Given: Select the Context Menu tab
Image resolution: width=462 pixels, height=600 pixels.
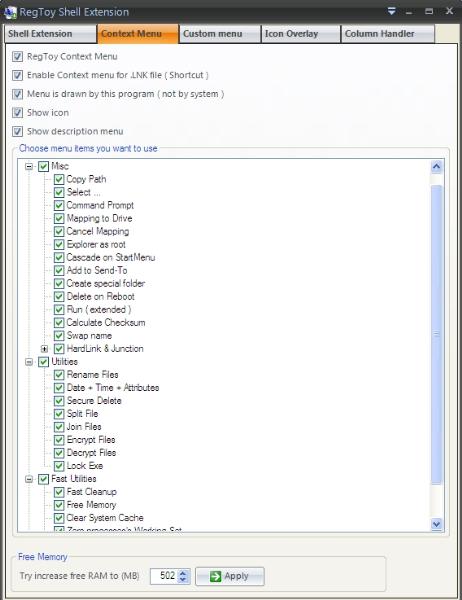Looking at the screenshot, I should pyautogui.click(x=138, y=34).
